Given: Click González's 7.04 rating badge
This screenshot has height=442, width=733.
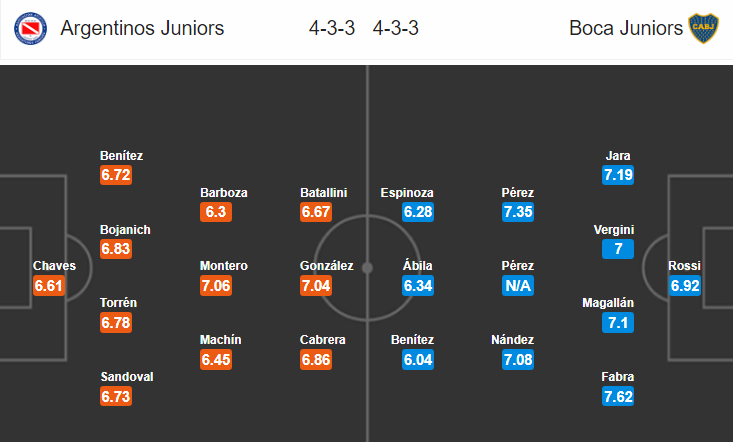Looking at the screenshot, I should click(316, 285).
